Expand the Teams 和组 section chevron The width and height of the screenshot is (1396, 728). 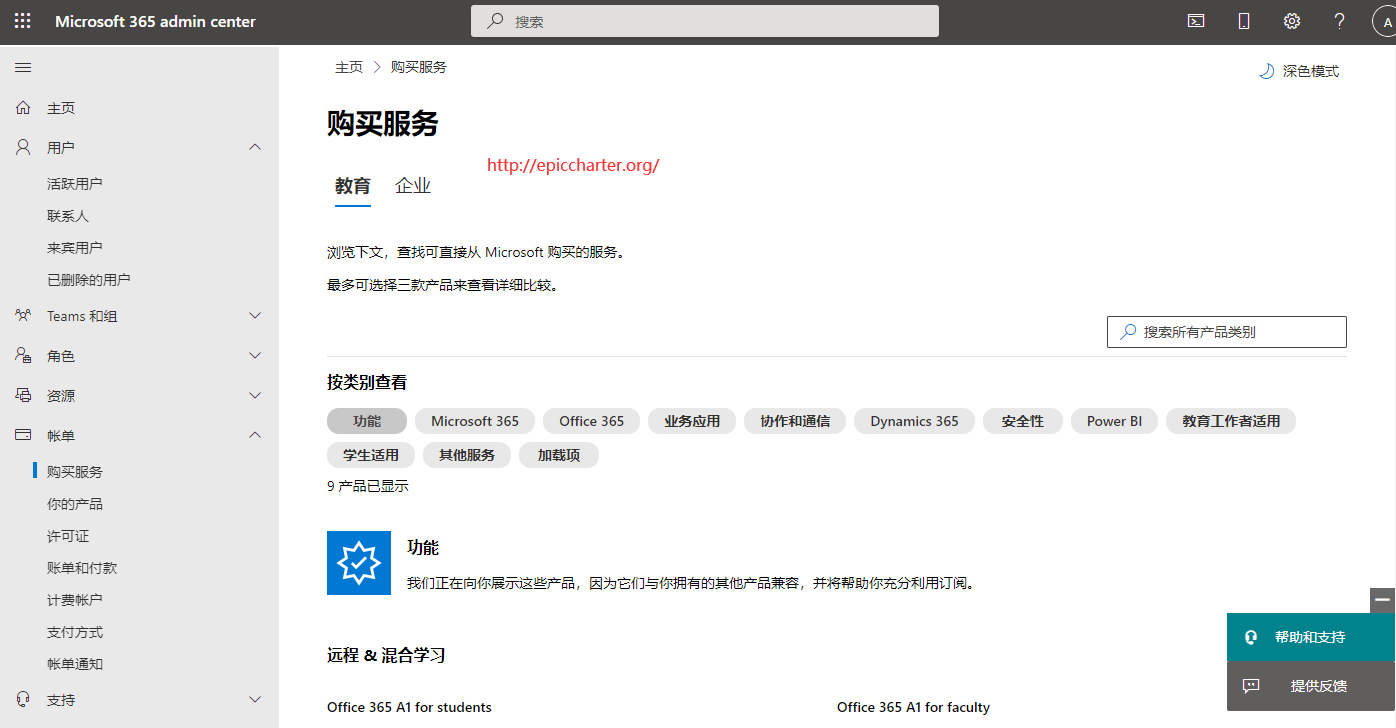(x=255, y=315)
